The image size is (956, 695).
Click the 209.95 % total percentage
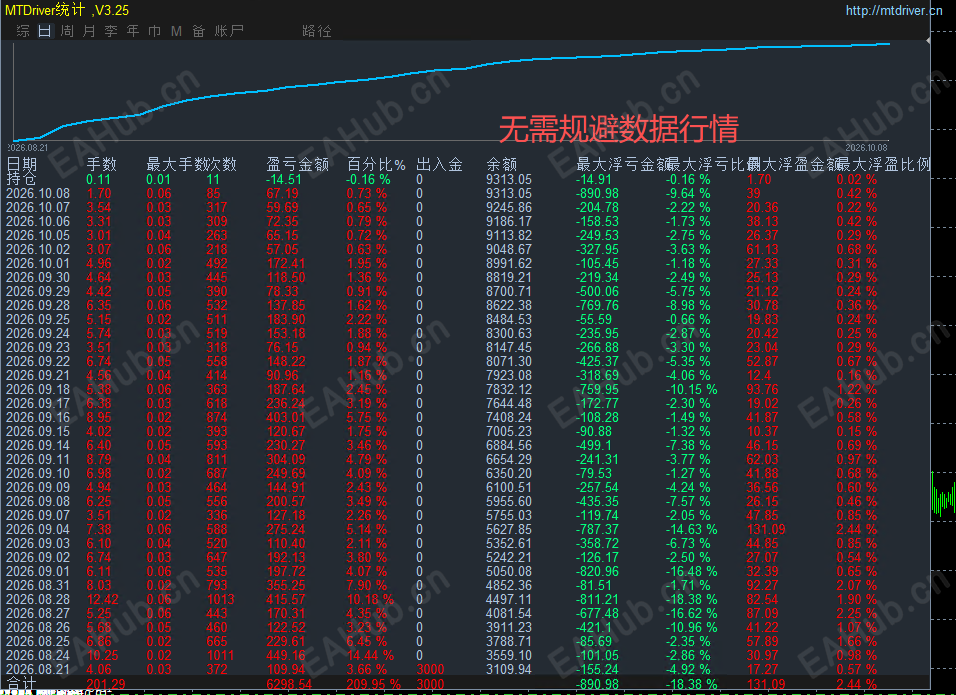[374, 684]
